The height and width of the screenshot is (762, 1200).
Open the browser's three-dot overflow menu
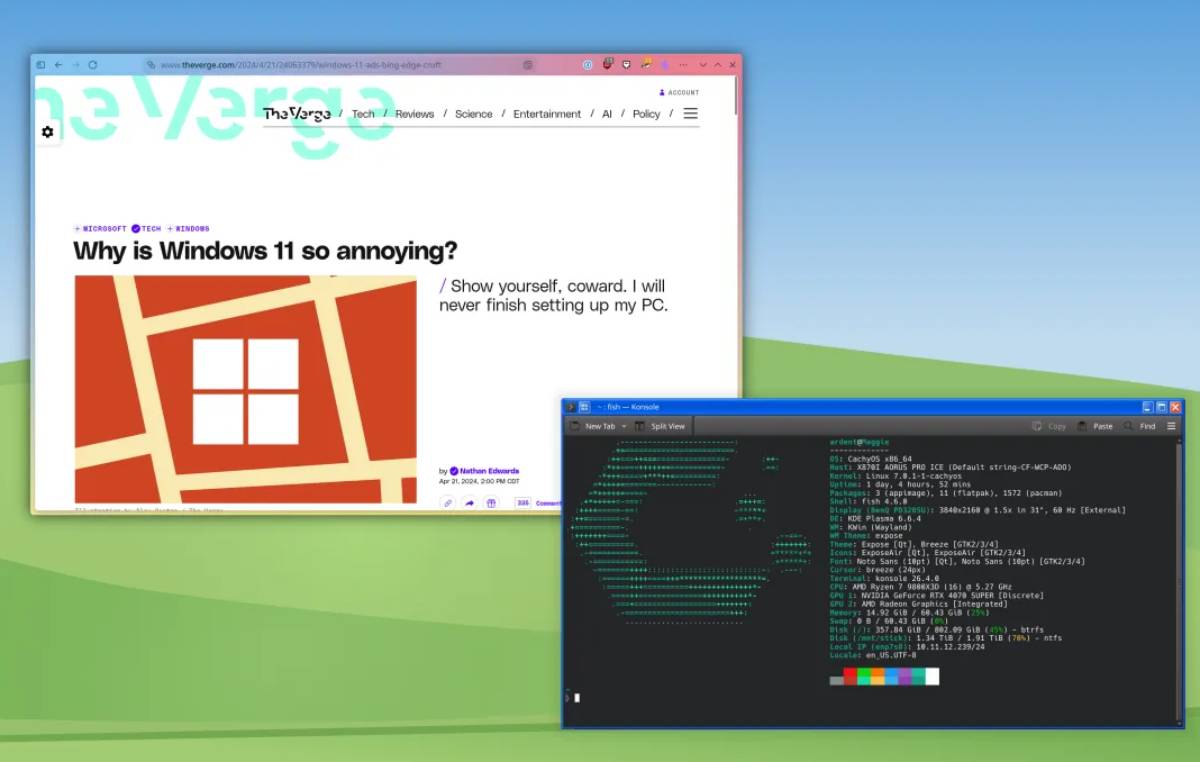click(683, 65)
